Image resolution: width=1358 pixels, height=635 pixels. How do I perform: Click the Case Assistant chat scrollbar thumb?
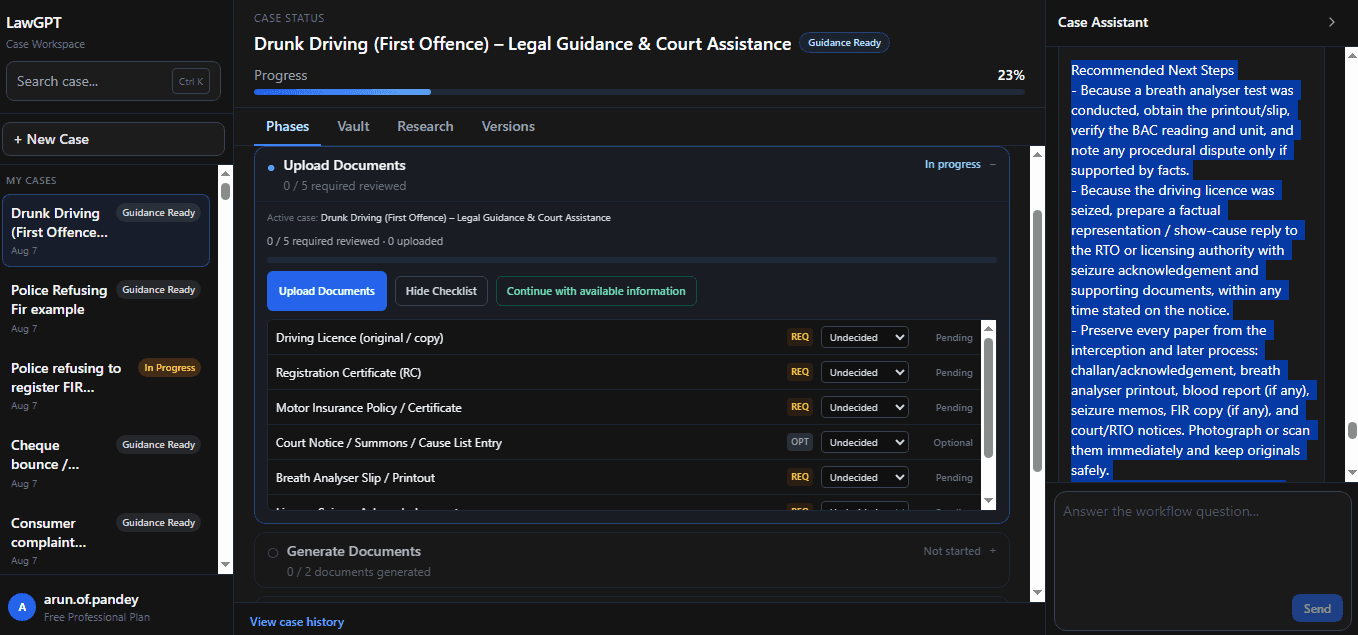(1352, 430)
